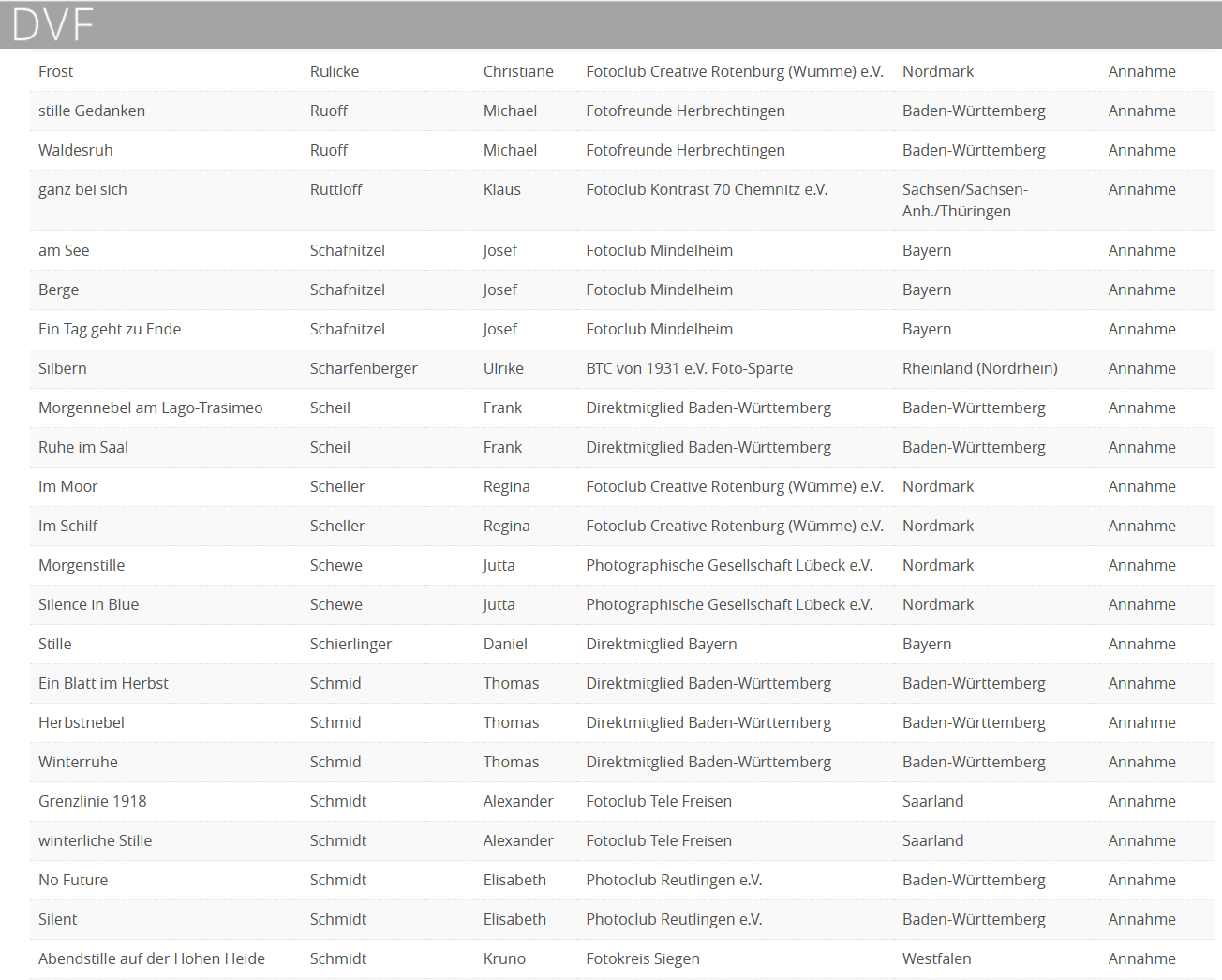Click 'Fotofreunde Herbrechtingen' in stille Gedanken row
The image size is (1222, 980).
coord(686,111)
